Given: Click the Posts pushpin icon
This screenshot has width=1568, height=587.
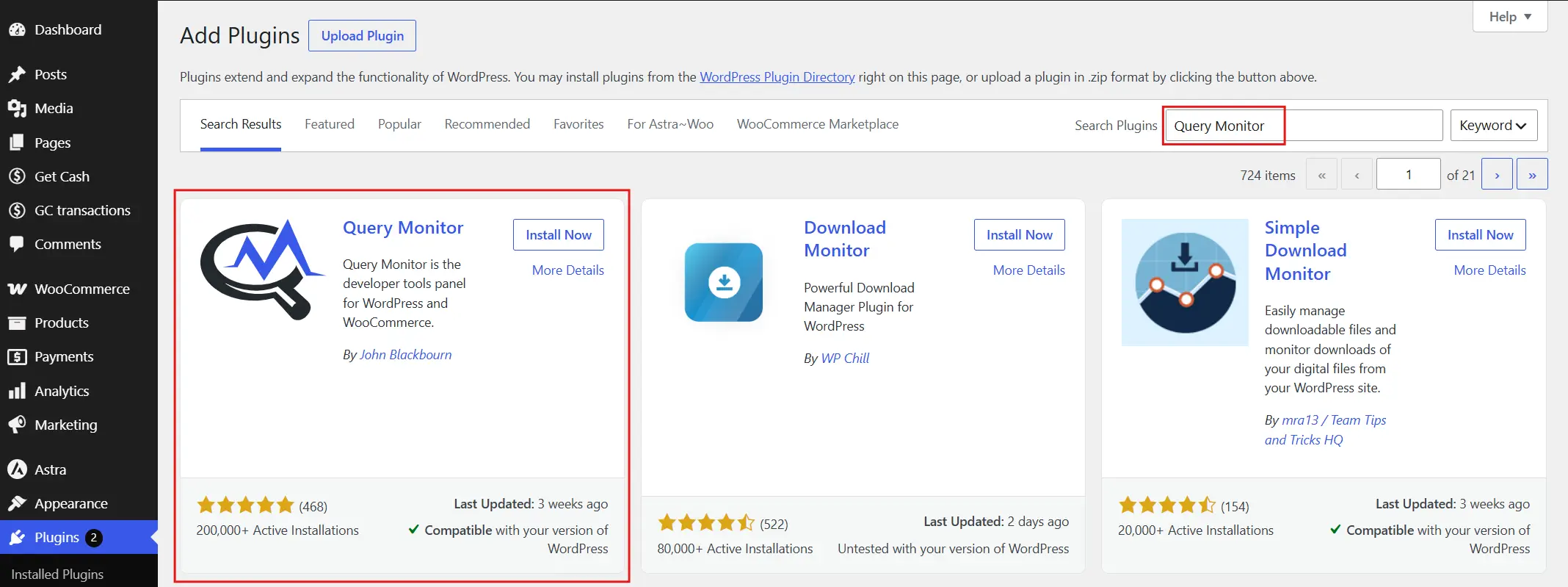Looking at the screenshot, I should (x=17, y=75).
